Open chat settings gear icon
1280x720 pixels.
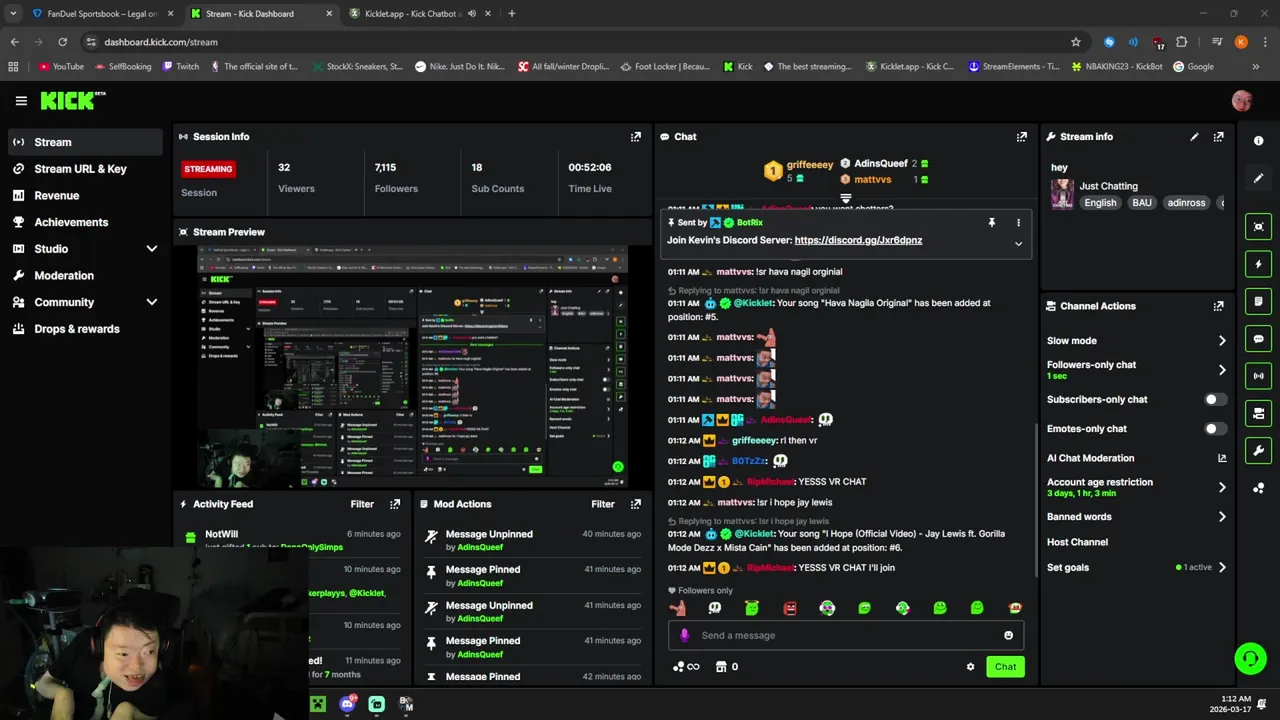click(x=970, y=667)
